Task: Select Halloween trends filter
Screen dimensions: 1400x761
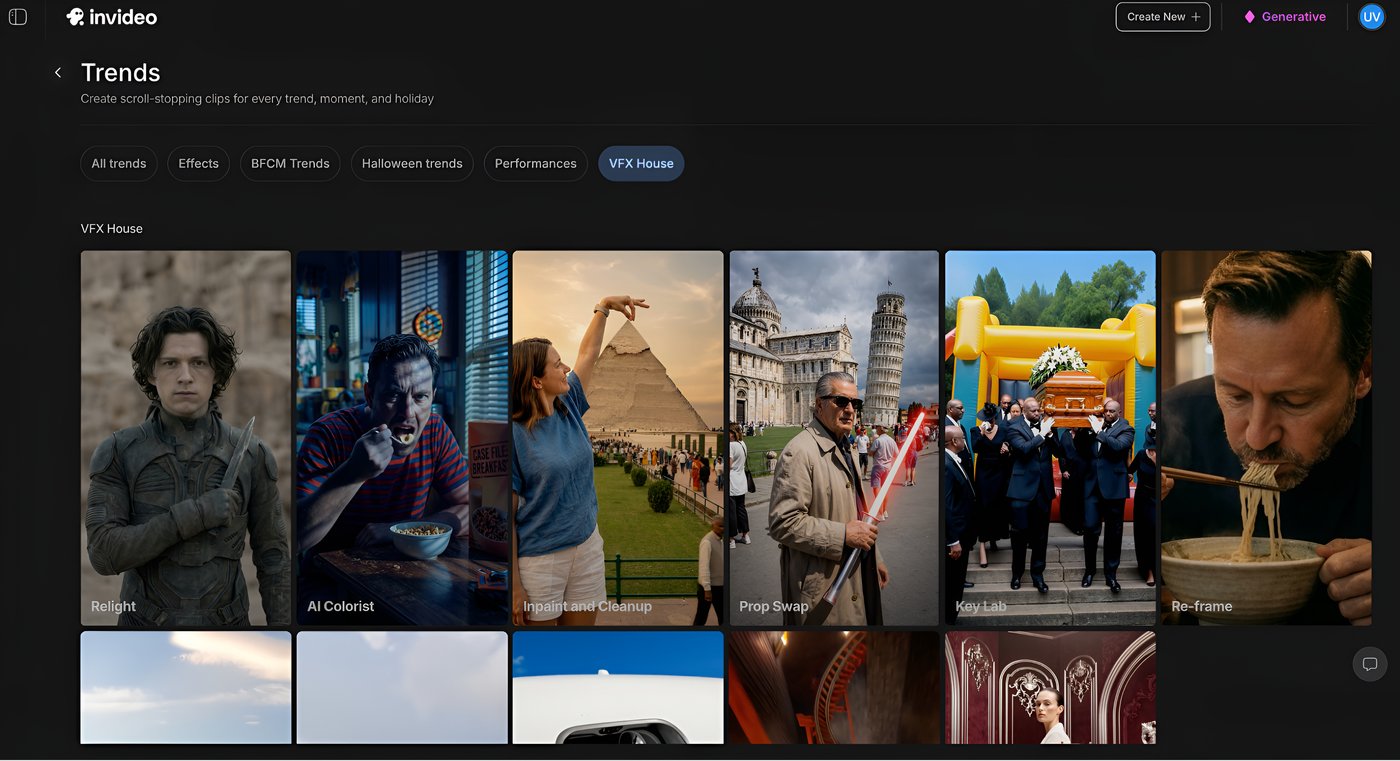Action: 412,164
